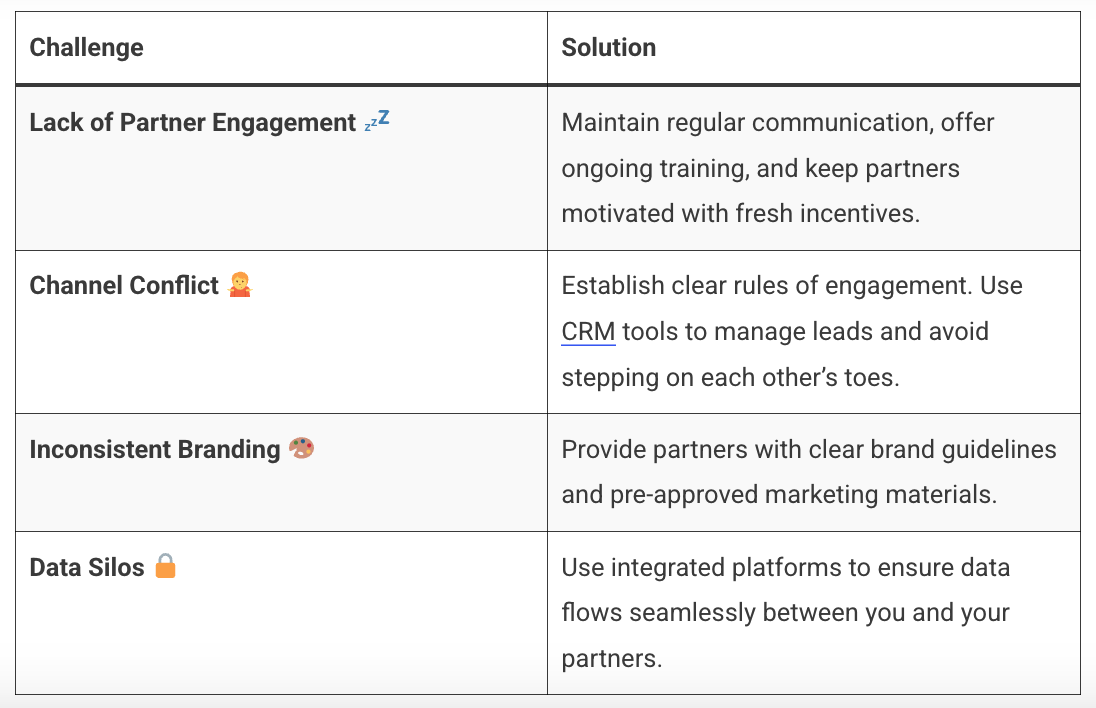Select Lack of Partner Engagement text
Viewport: 1096px width, 708px height.
[x=193, y=122]
